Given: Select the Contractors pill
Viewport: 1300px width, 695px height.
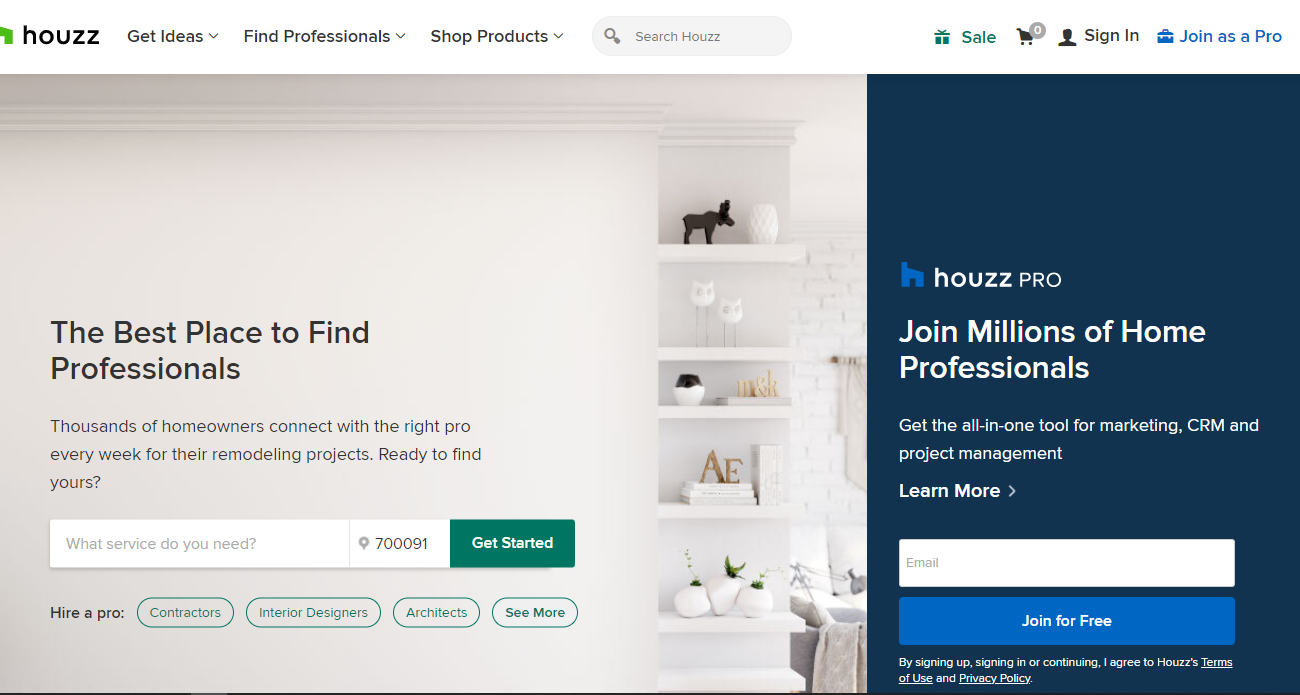Looking at the screenshot, I should tap(185, 612).
